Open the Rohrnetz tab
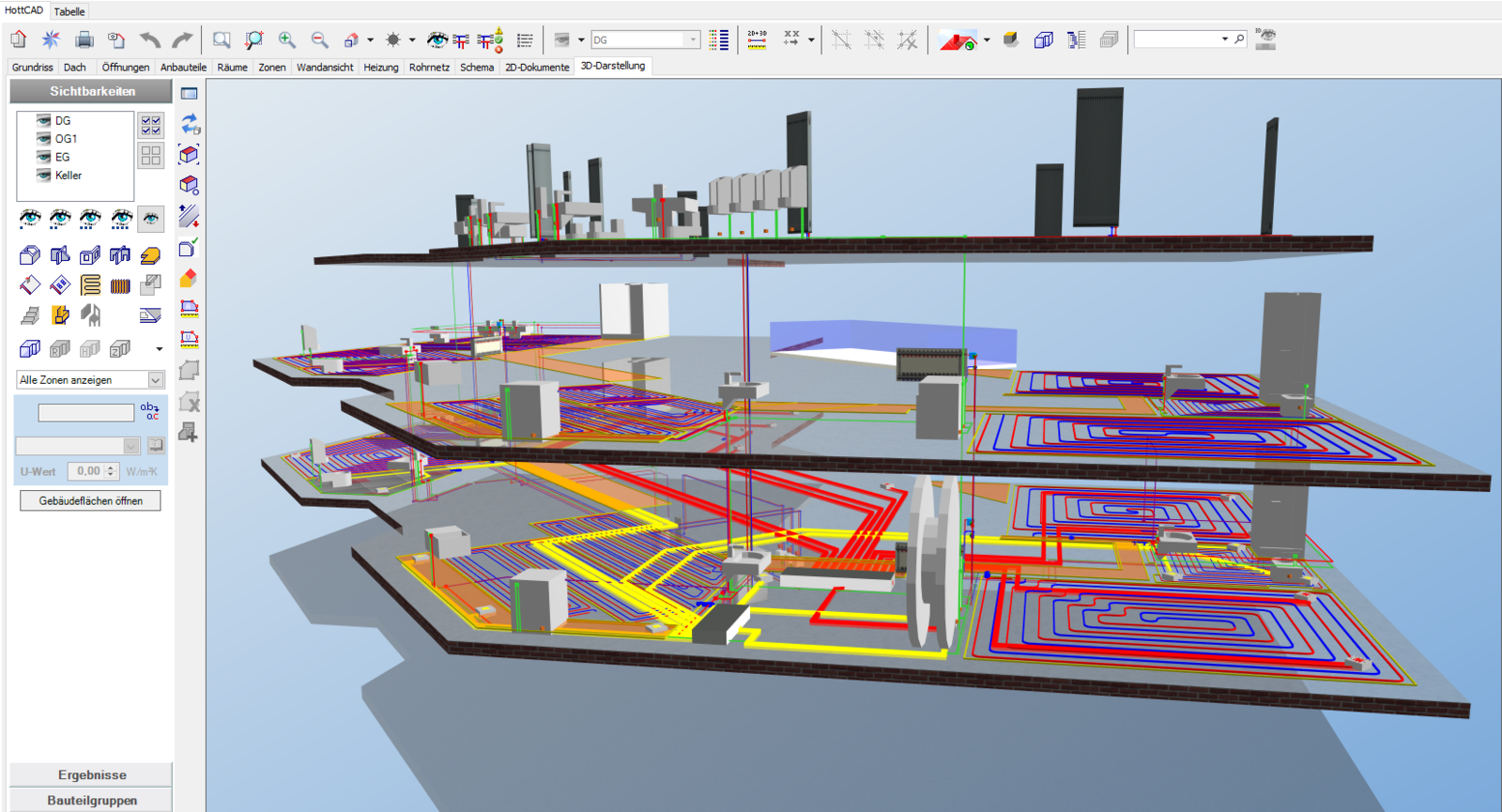 tap(429, 68)
